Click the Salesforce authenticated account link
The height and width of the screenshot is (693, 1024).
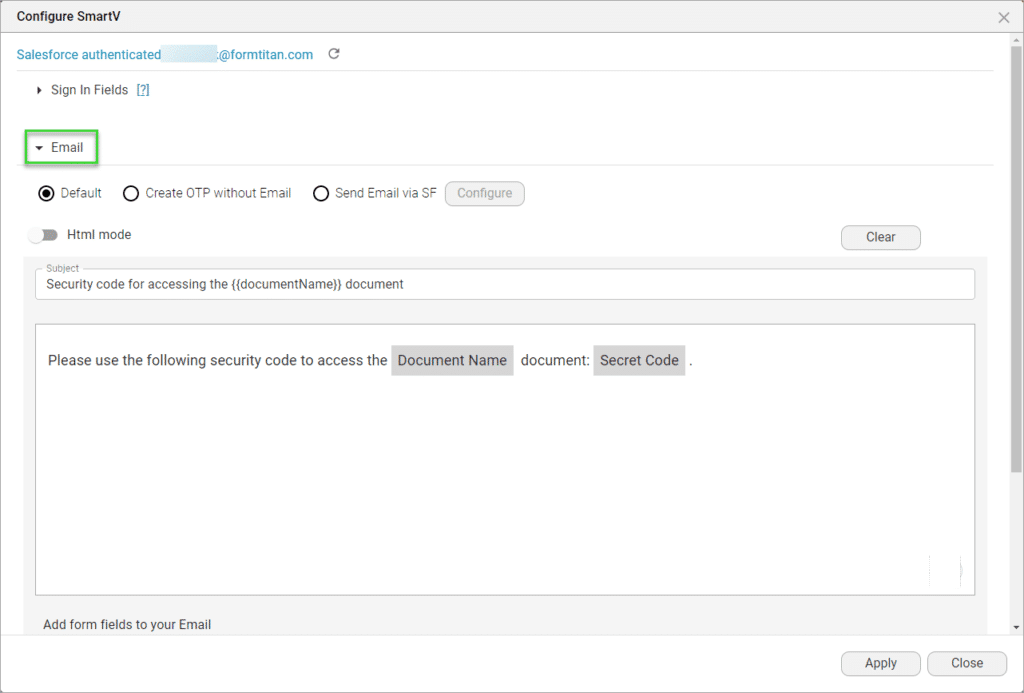click(164, 55)
